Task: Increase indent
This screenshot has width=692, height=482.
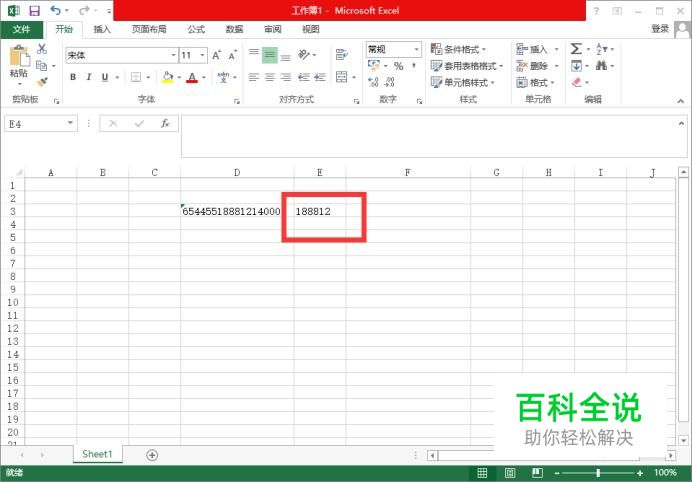Action: (x=320, y=78)
